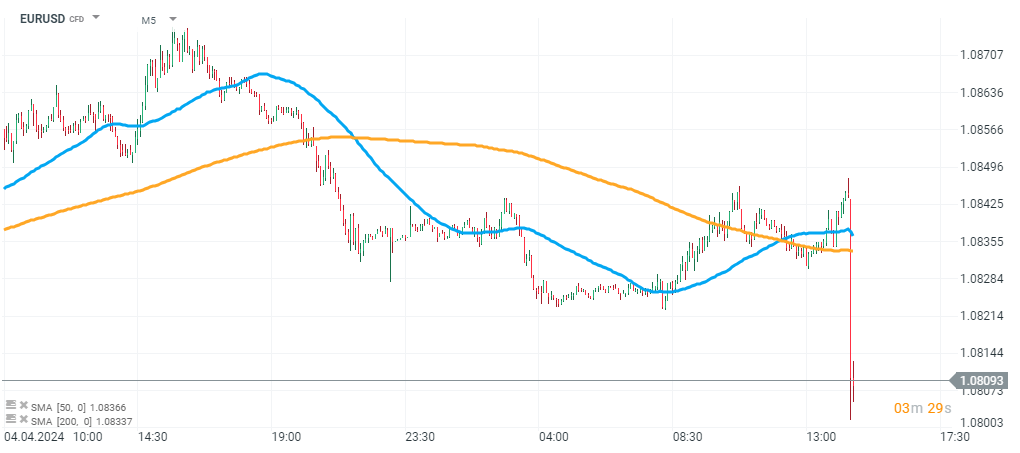Remove the SMA 50 indicator
This screenshot has height=453, width=1020.
22,405
